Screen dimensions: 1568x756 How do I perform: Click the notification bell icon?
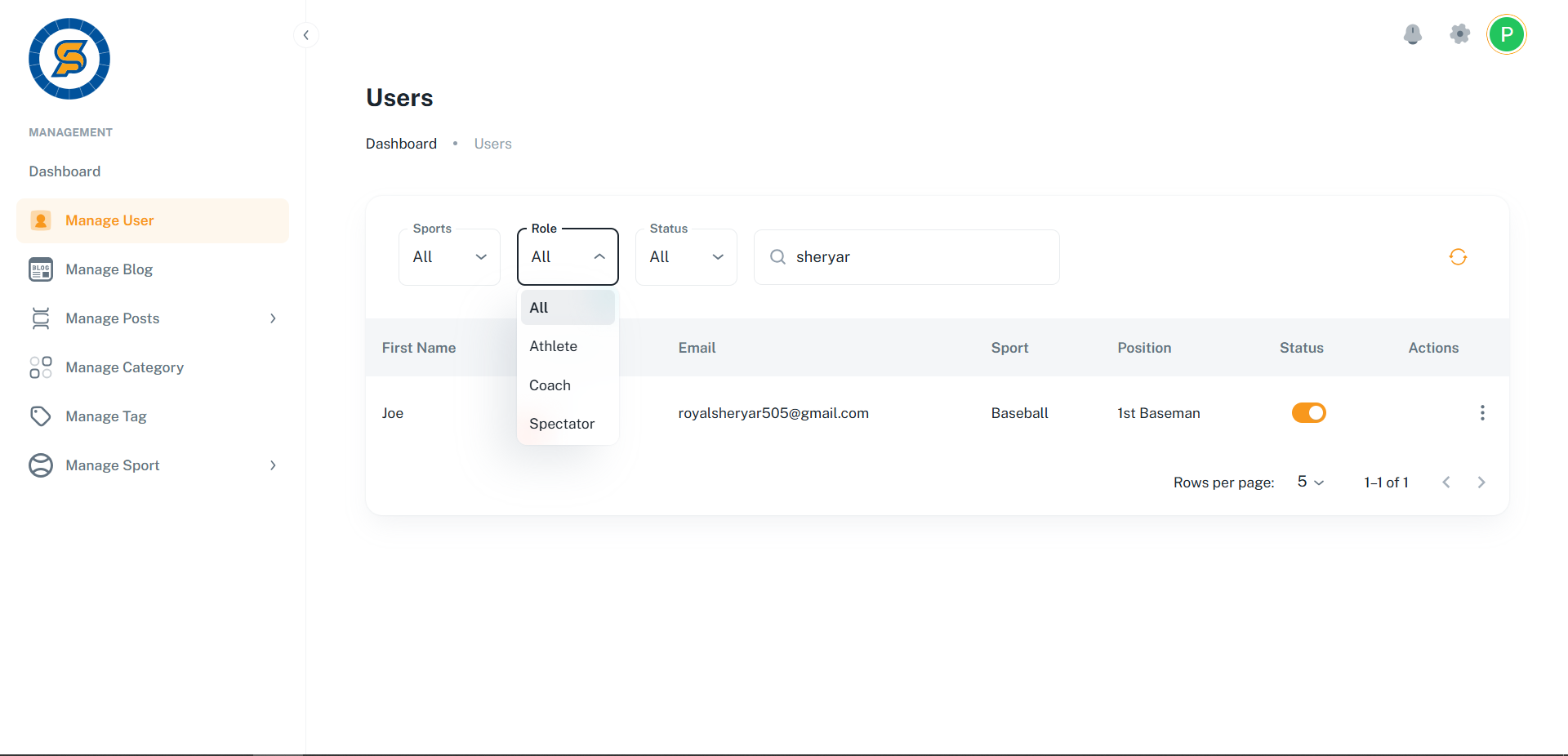coord(1412,34)
